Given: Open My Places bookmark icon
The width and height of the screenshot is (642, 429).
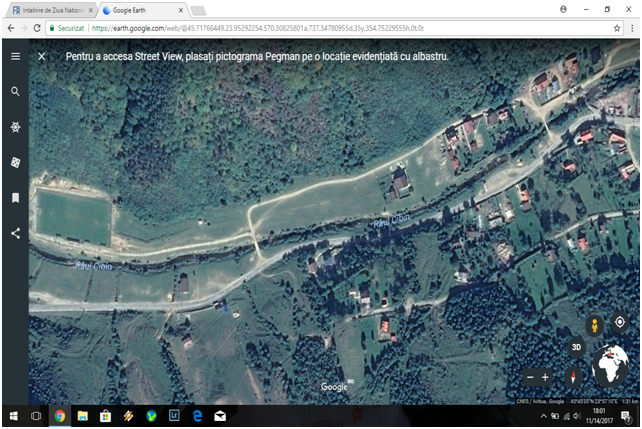Looking at the screenshot, I should click(15, 198).
